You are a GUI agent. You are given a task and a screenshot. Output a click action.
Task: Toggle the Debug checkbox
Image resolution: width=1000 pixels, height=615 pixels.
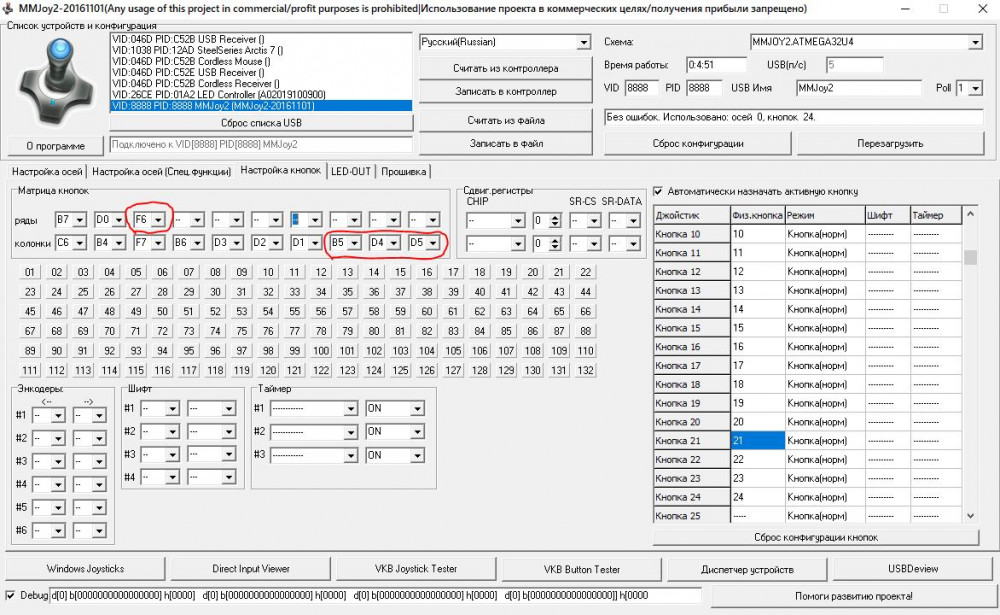[x=10, y=595]
